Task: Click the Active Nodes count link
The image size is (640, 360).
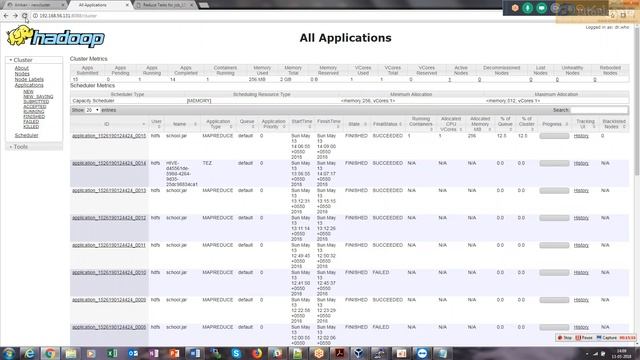Action: 449,80
